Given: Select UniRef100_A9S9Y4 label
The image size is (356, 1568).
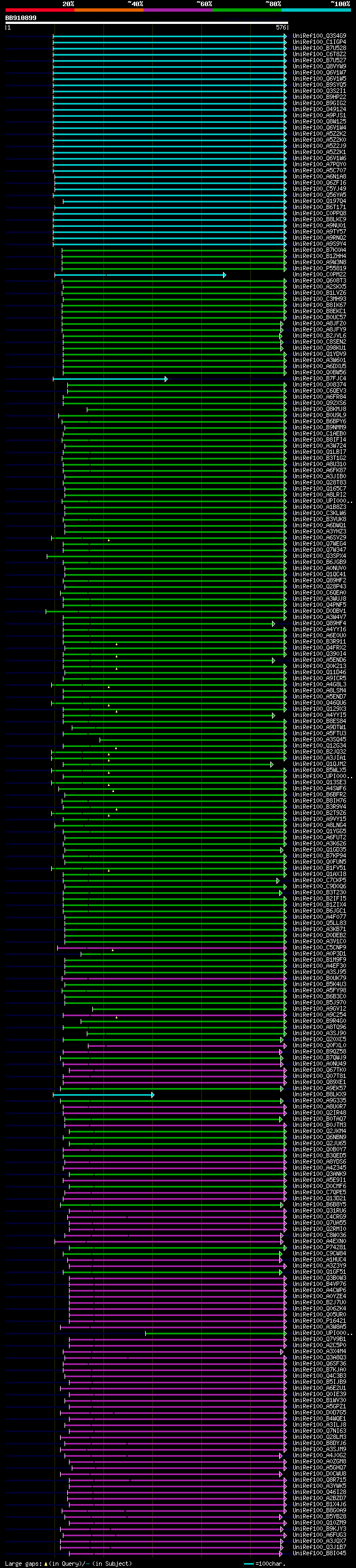Looking at the screenshot, I should click(319, 244).
